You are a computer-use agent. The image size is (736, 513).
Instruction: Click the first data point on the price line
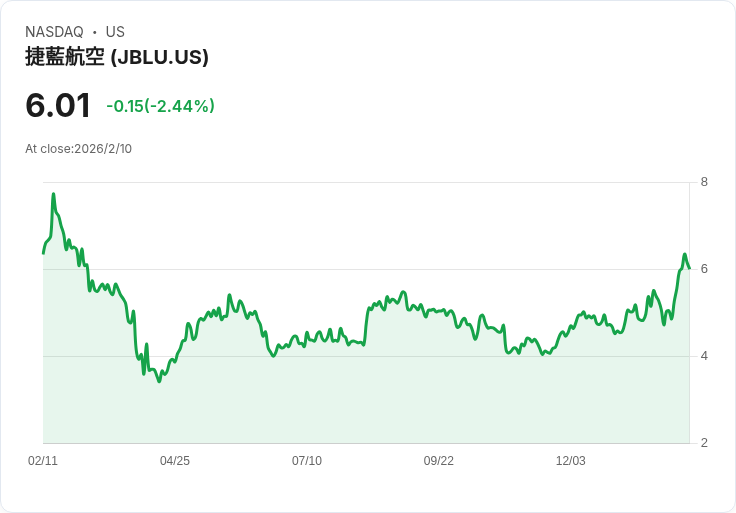point(44,253)
